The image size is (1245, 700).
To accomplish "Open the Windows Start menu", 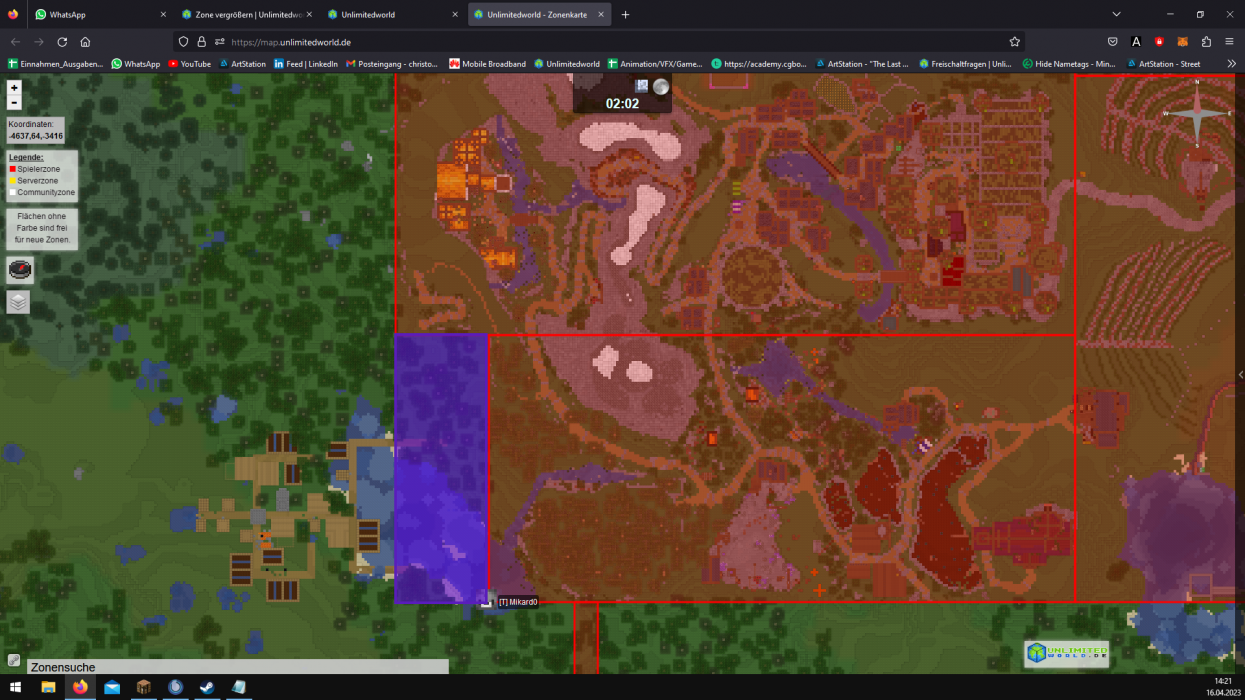I will (x=15, y=687).
